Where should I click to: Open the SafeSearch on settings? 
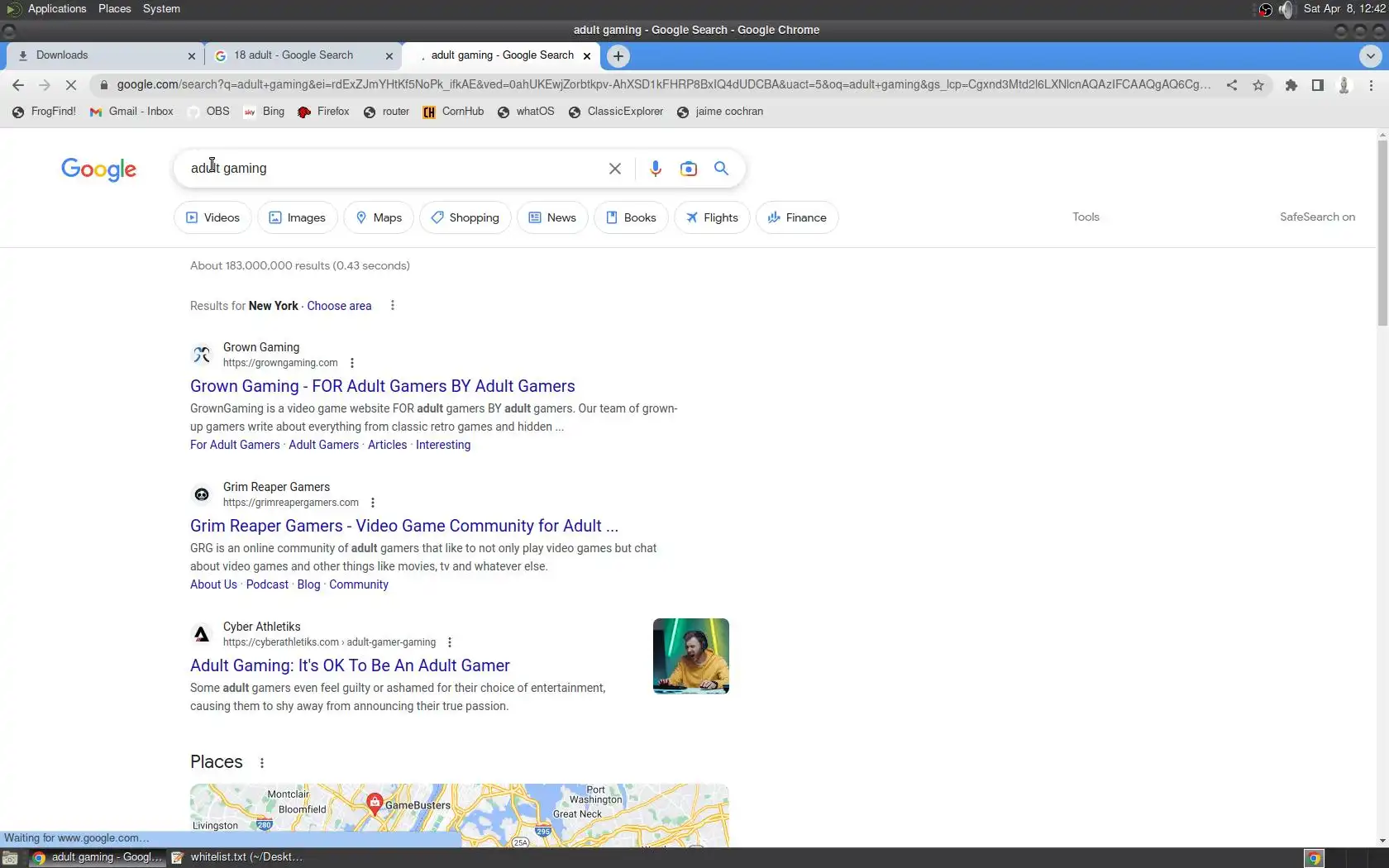pos(1317,217)
